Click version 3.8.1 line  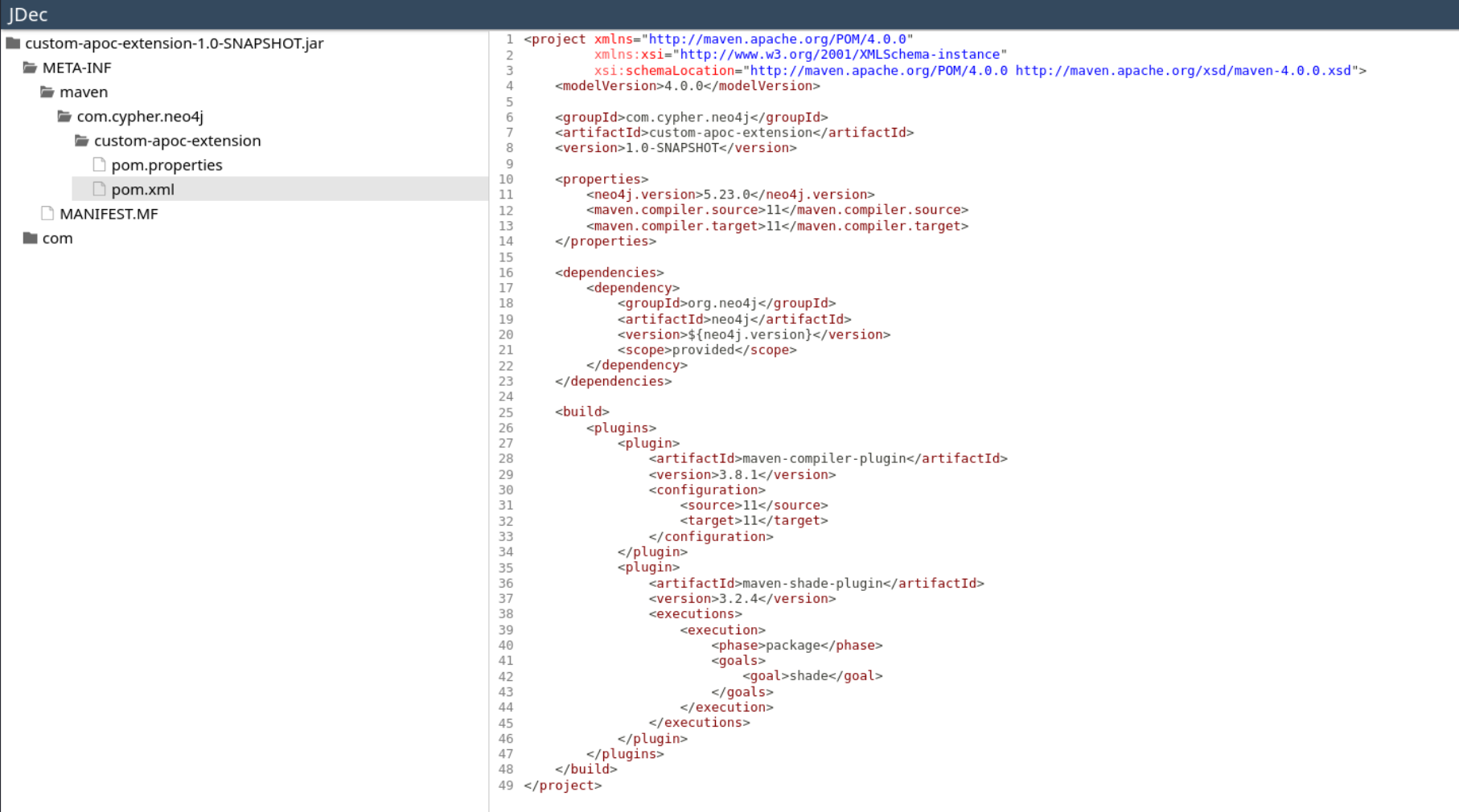coord(742,474)
